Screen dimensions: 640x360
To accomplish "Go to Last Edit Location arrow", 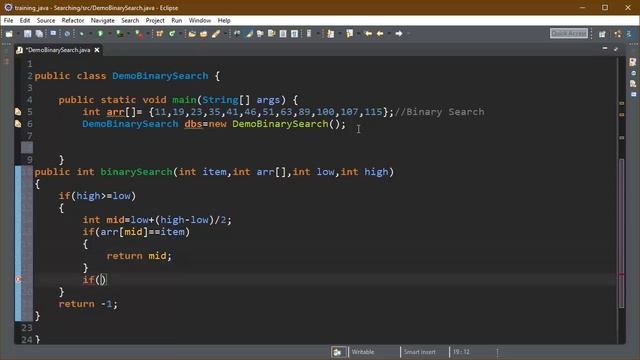I will point(368,33).
